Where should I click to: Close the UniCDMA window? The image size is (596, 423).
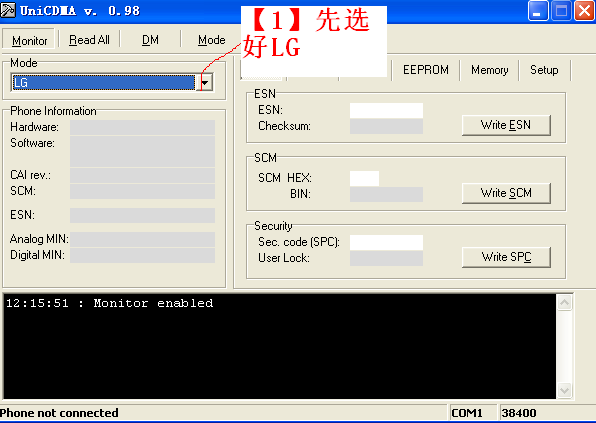(584, 11)
